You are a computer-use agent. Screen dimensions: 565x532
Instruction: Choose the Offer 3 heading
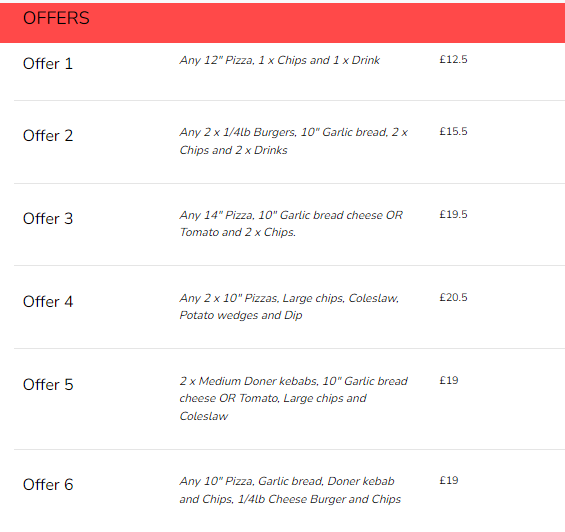tap(48, 219)
